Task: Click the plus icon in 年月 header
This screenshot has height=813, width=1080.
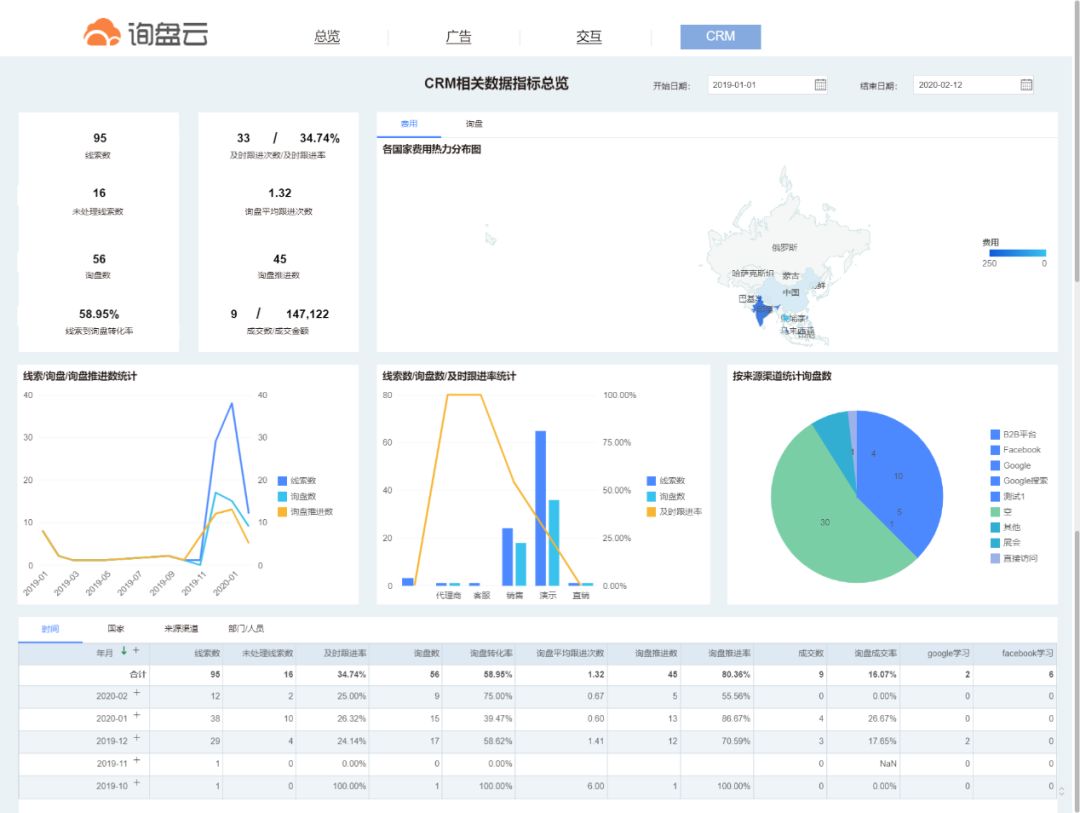Action: [x=136, y=650]
